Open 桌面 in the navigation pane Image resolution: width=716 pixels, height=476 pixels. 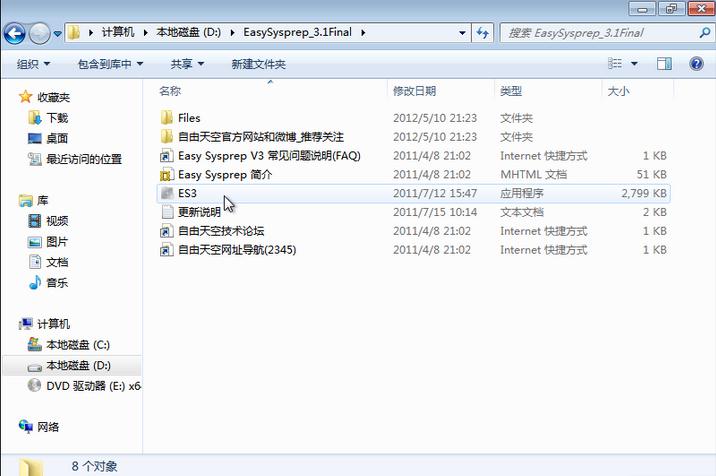point(57,138)
